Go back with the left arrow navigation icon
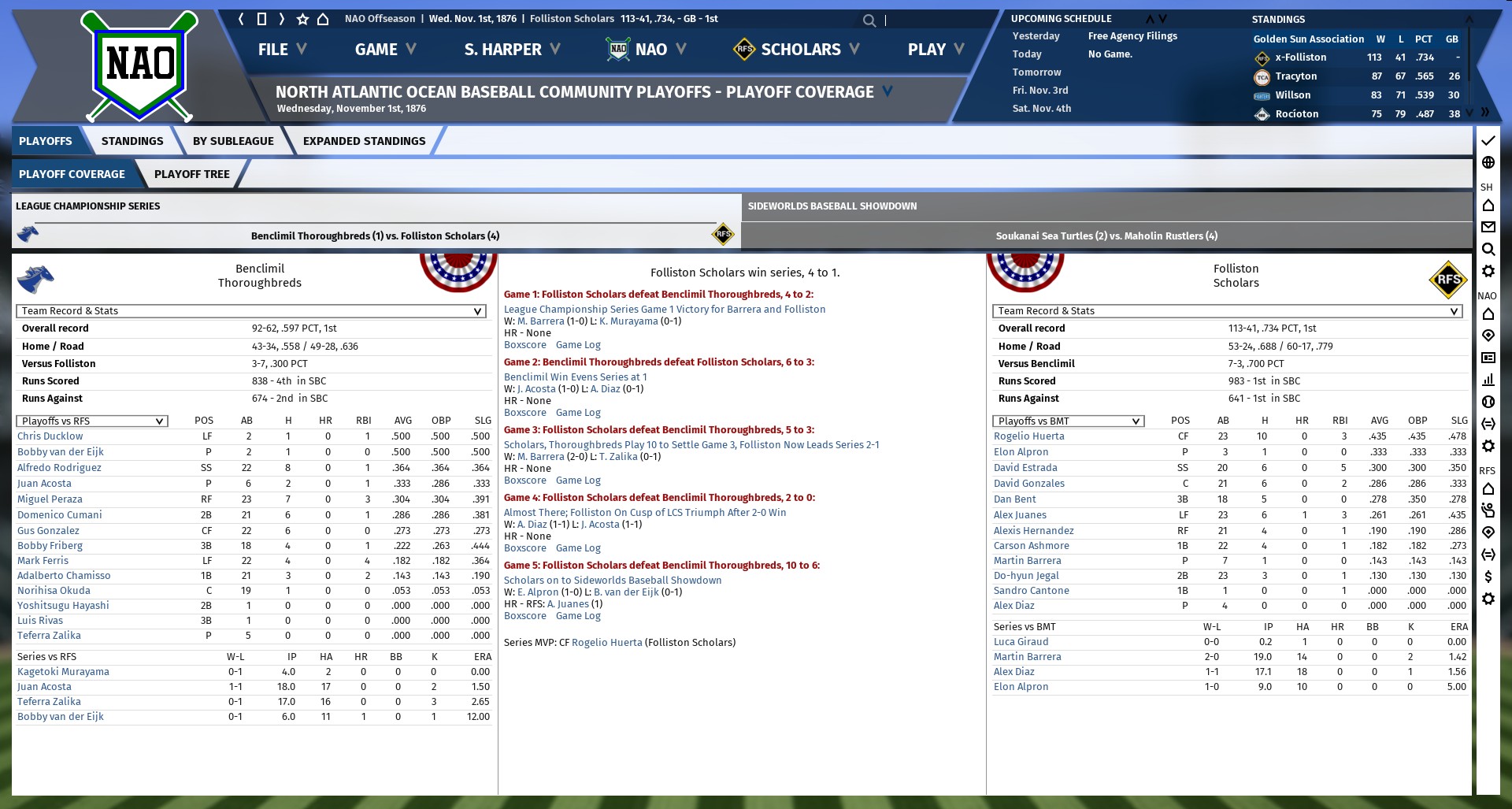This screenshot has height=809, width=1512. 242,19
